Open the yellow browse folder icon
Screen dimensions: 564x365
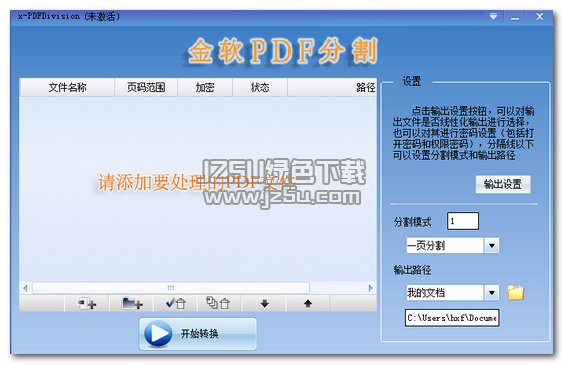click(516, 292)
